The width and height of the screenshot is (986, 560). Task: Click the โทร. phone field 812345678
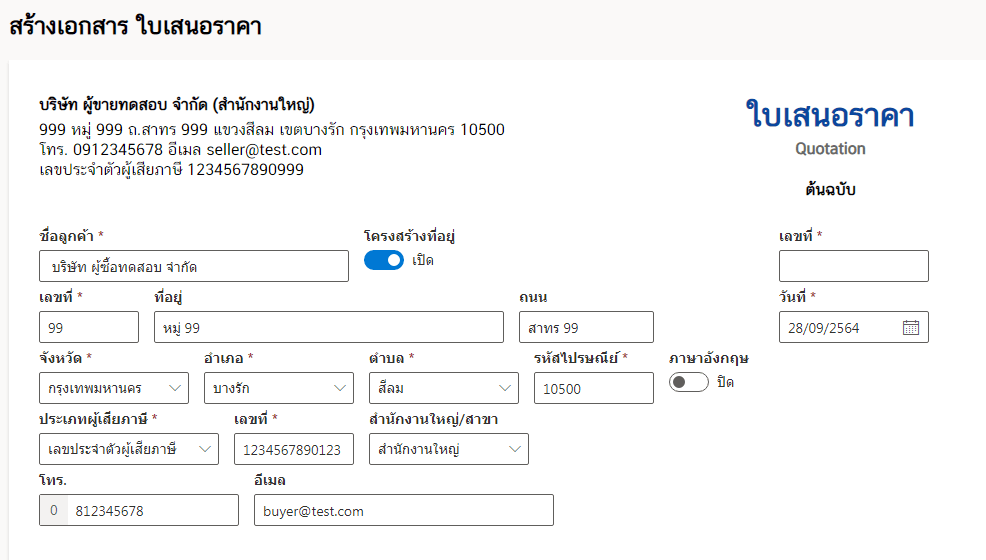[x=153, y=510]
